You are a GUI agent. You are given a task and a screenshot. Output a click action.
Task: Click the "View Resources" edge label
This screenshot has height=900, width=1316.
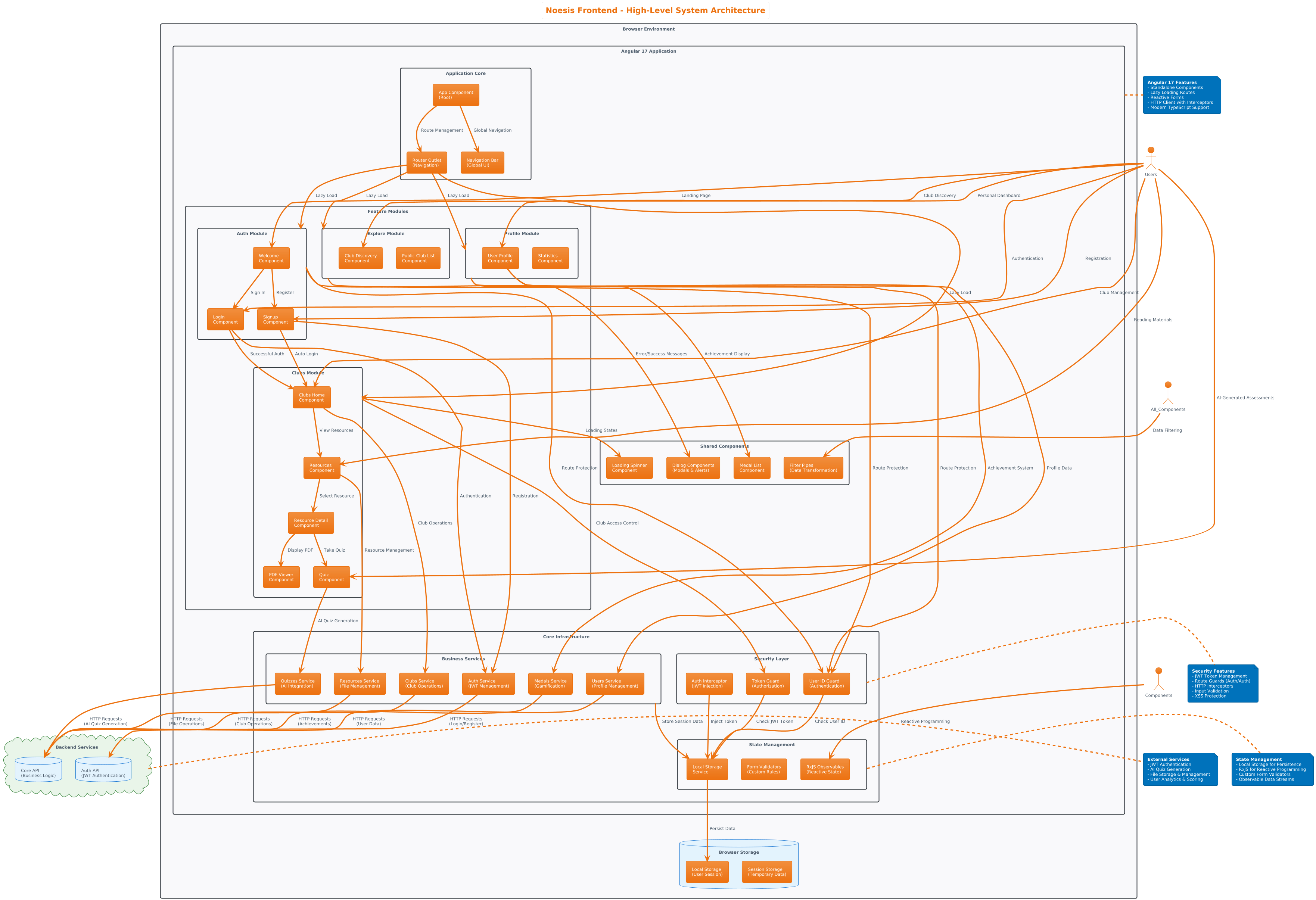pyautogui.click(x=336, y=430)
